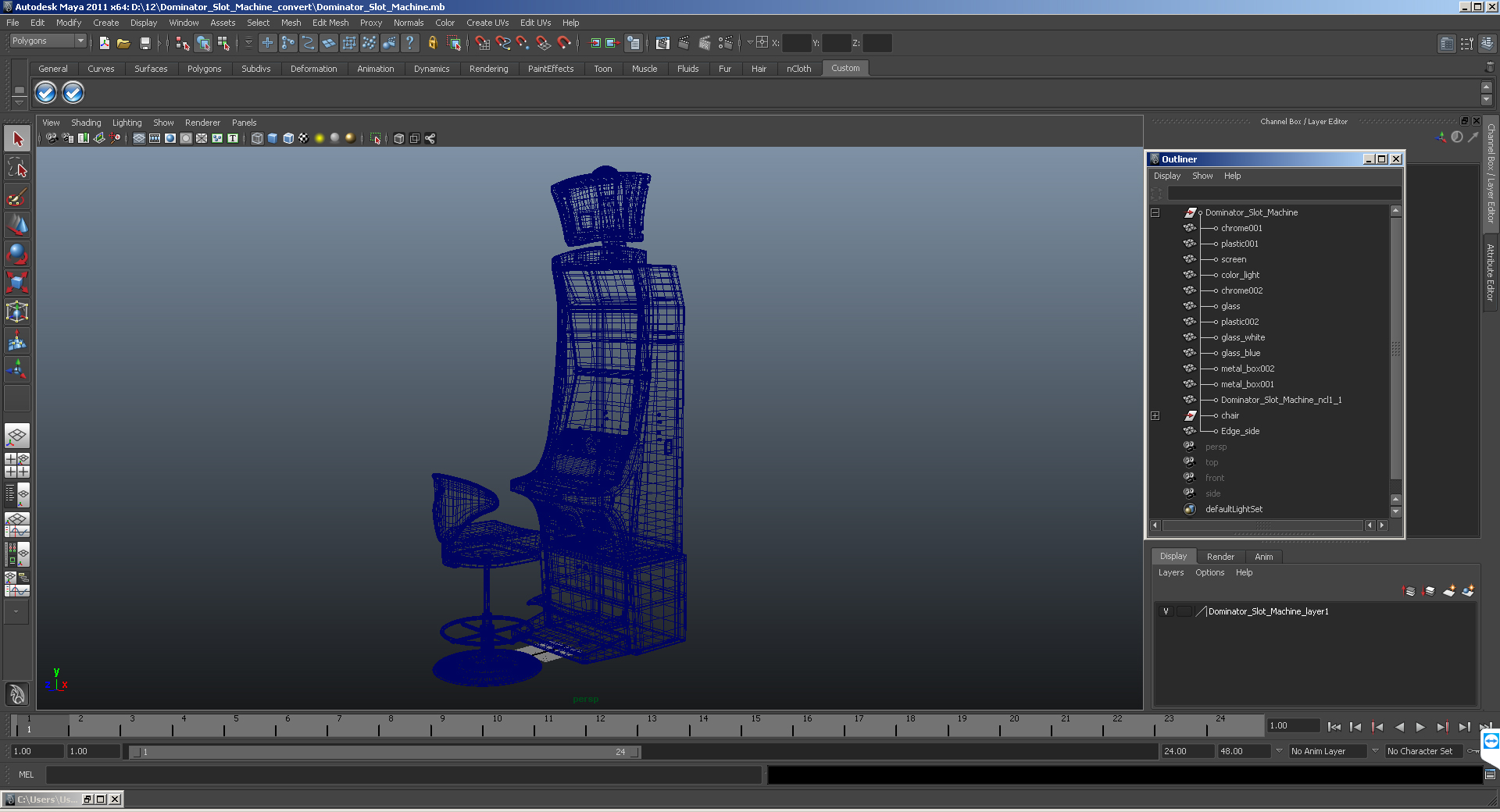Image resolution: width=1500 pixels, height=812 pixels.
Task: Open the Create UVs menu
Action: click(x=487, y=23)
